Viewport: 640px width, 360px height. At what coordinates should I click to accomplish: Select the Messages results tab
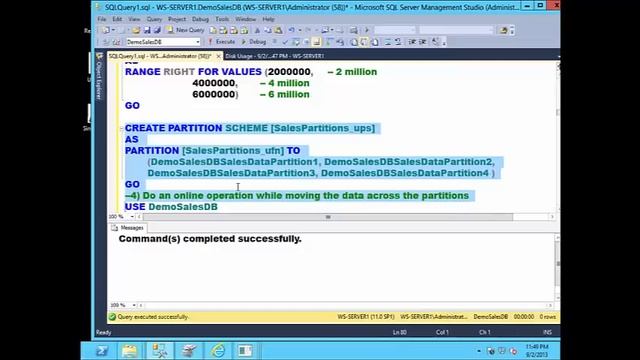click(x=127, y=228)
